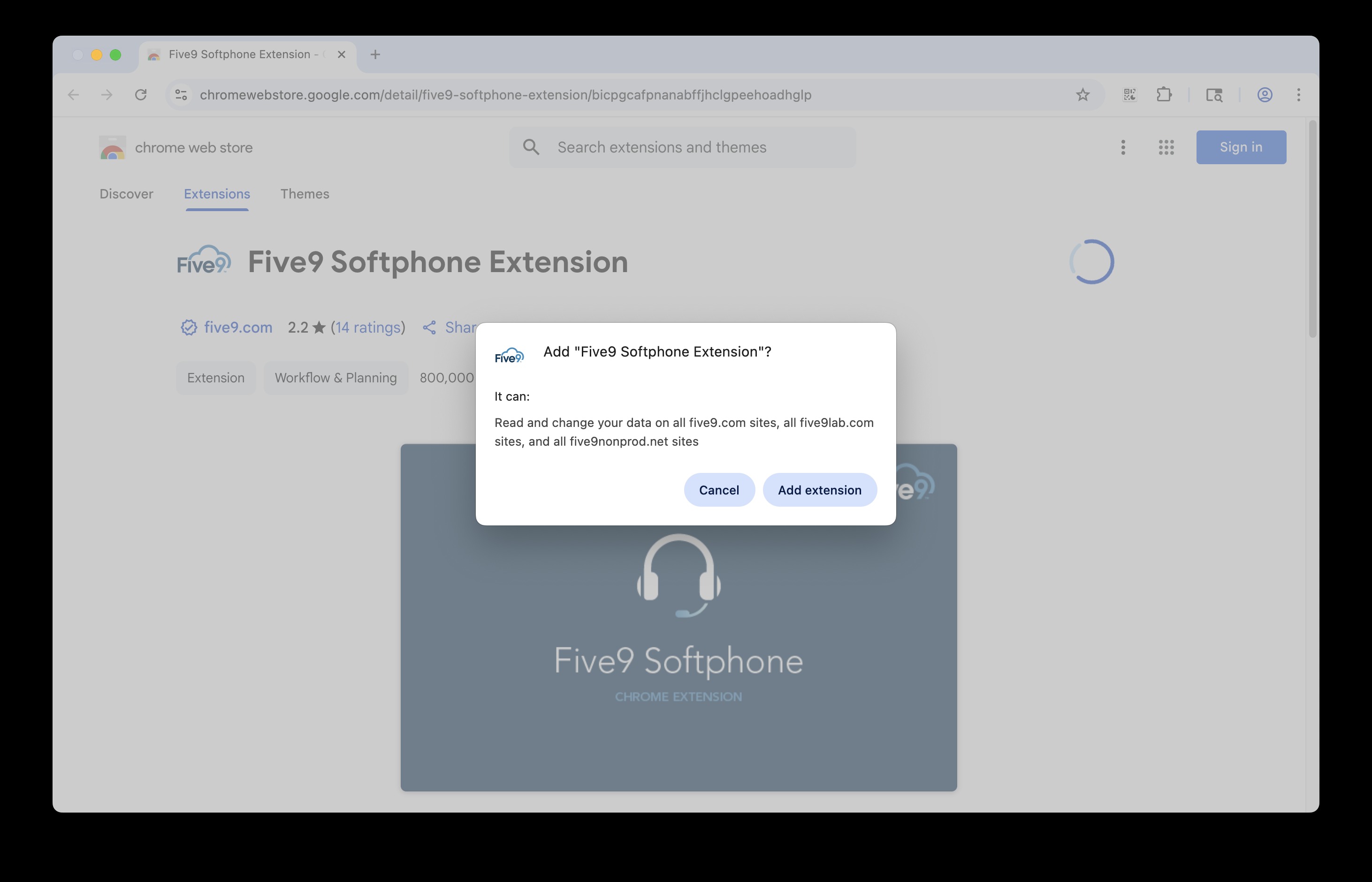Open the five9.com publisher link

point(238,327)
